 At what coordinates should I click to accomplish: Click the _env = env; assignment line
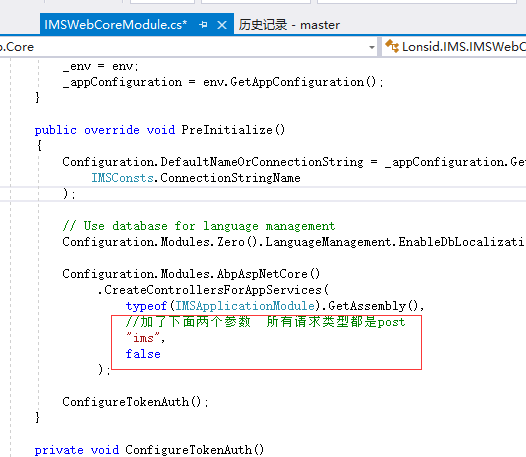point(101,66)
